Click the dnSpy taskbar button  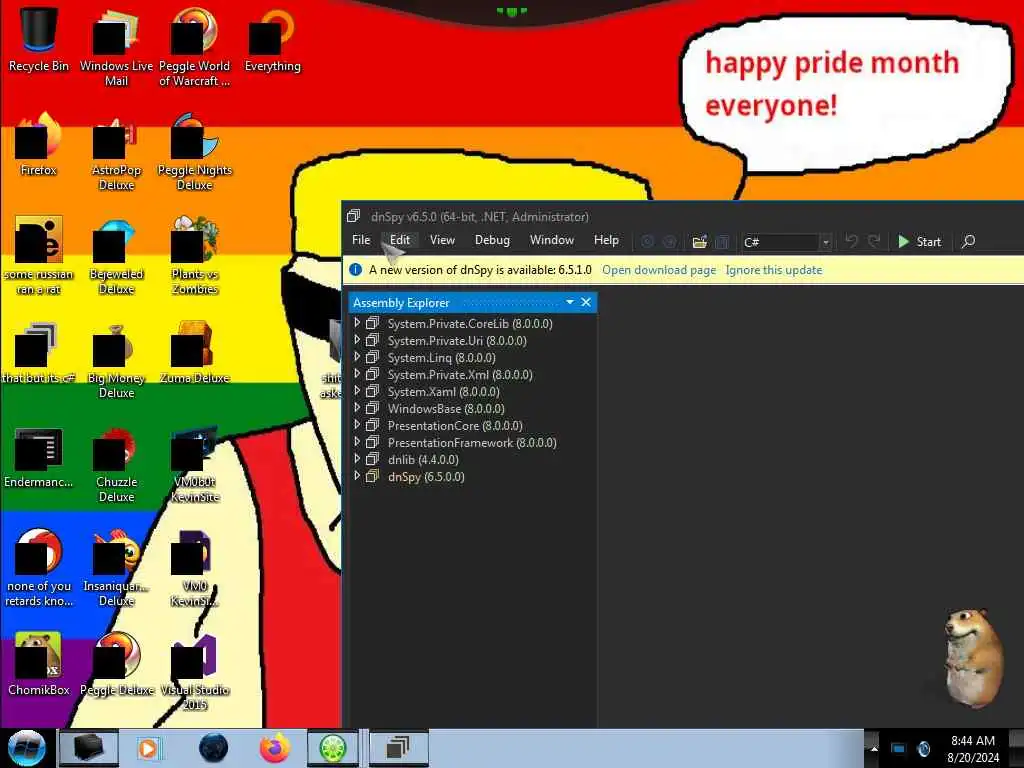(x=399, y=748)
